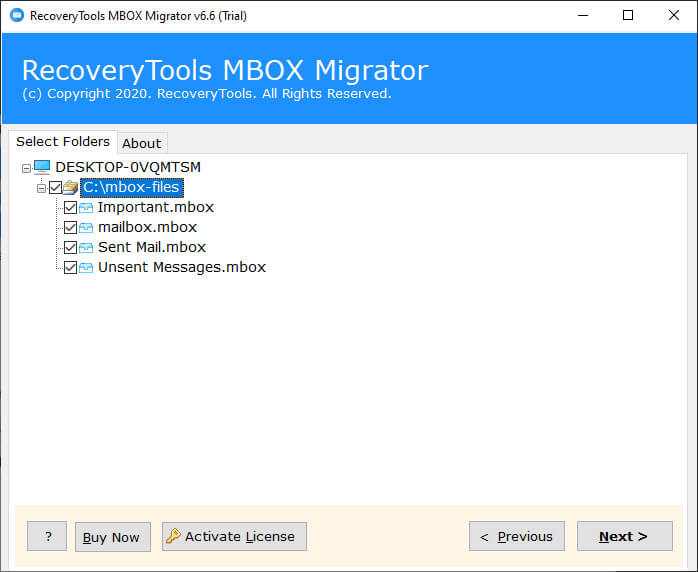The height and width of the screenshot is (572, 698).
Task: Collapse the C:\mbox-files tree node
Action: click(41, 188)
